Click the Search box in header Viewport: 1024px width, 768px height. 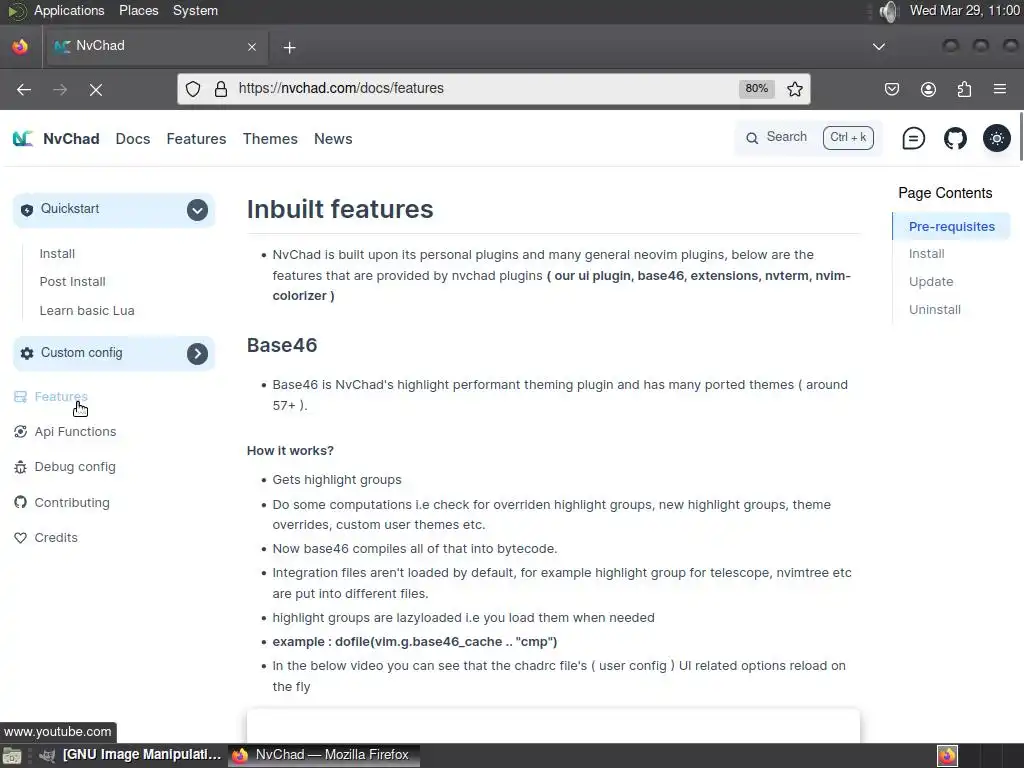pyautogui.click(x=808, y=138)
